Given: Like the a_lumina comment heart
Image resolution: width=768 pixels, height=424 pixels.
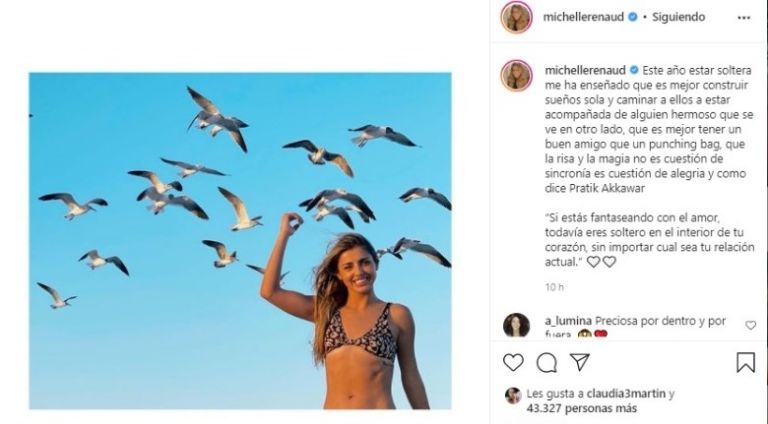Looking at the screenshot, I should click(751, 325).
